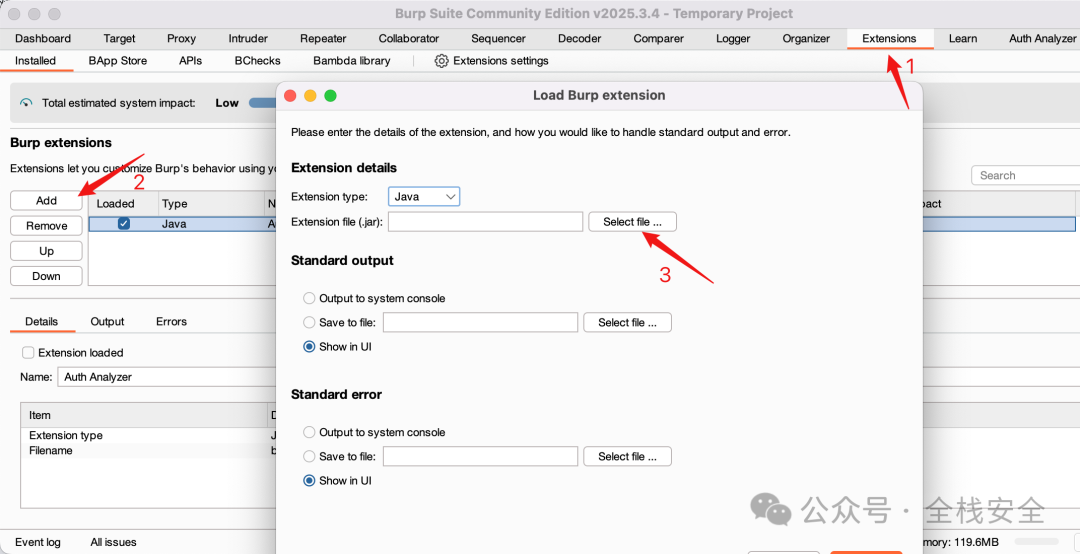
Task: Go to the Organizer tab
Action: click(805, 39)
